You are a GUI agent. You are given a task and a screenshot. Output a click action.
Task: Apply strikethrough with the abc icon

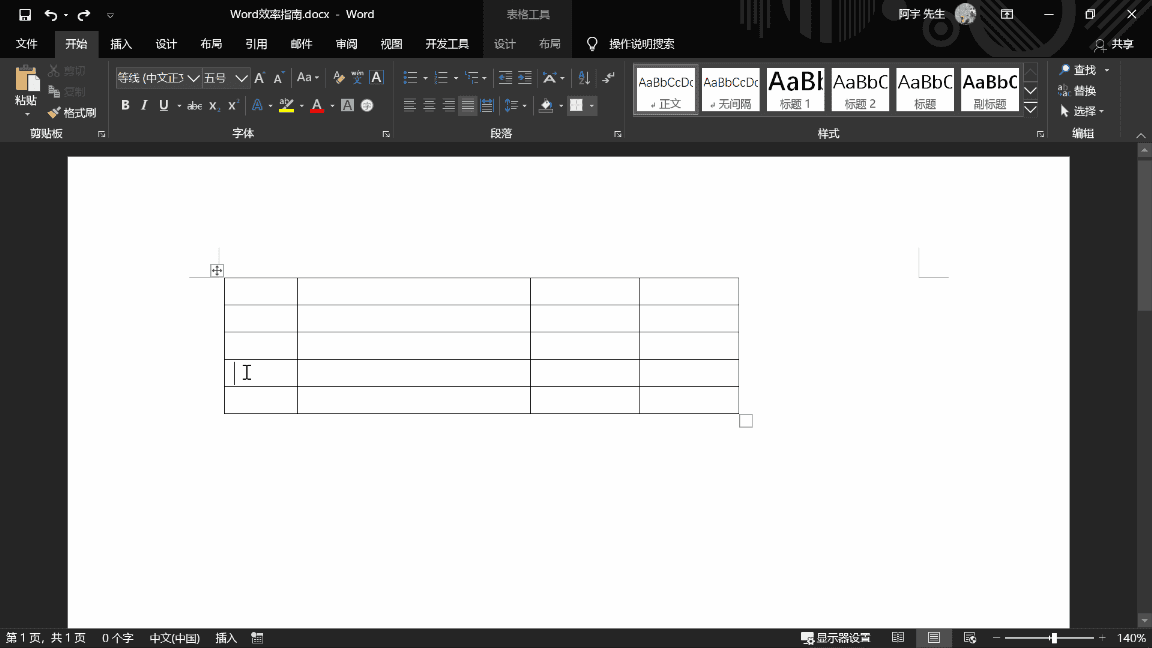(x=194, y=106)
